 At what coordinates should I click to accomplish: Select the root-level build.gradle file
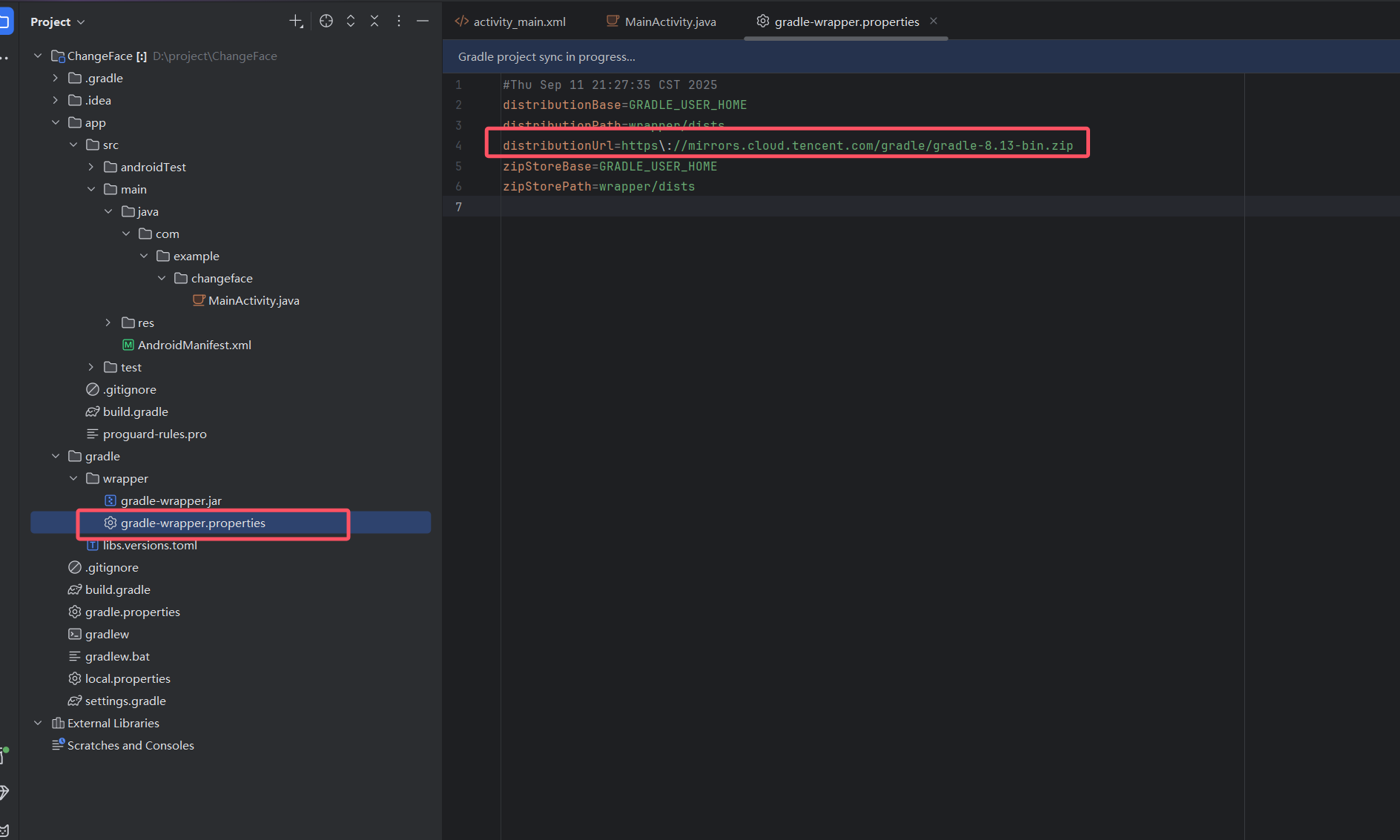[x=118, y=589]
